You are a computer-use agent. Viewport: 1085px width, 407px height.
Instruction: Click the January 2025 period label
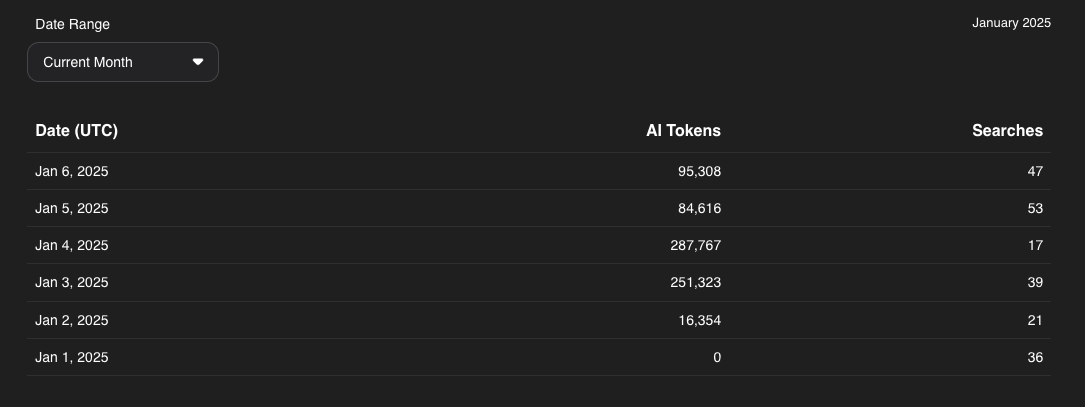1011,23
